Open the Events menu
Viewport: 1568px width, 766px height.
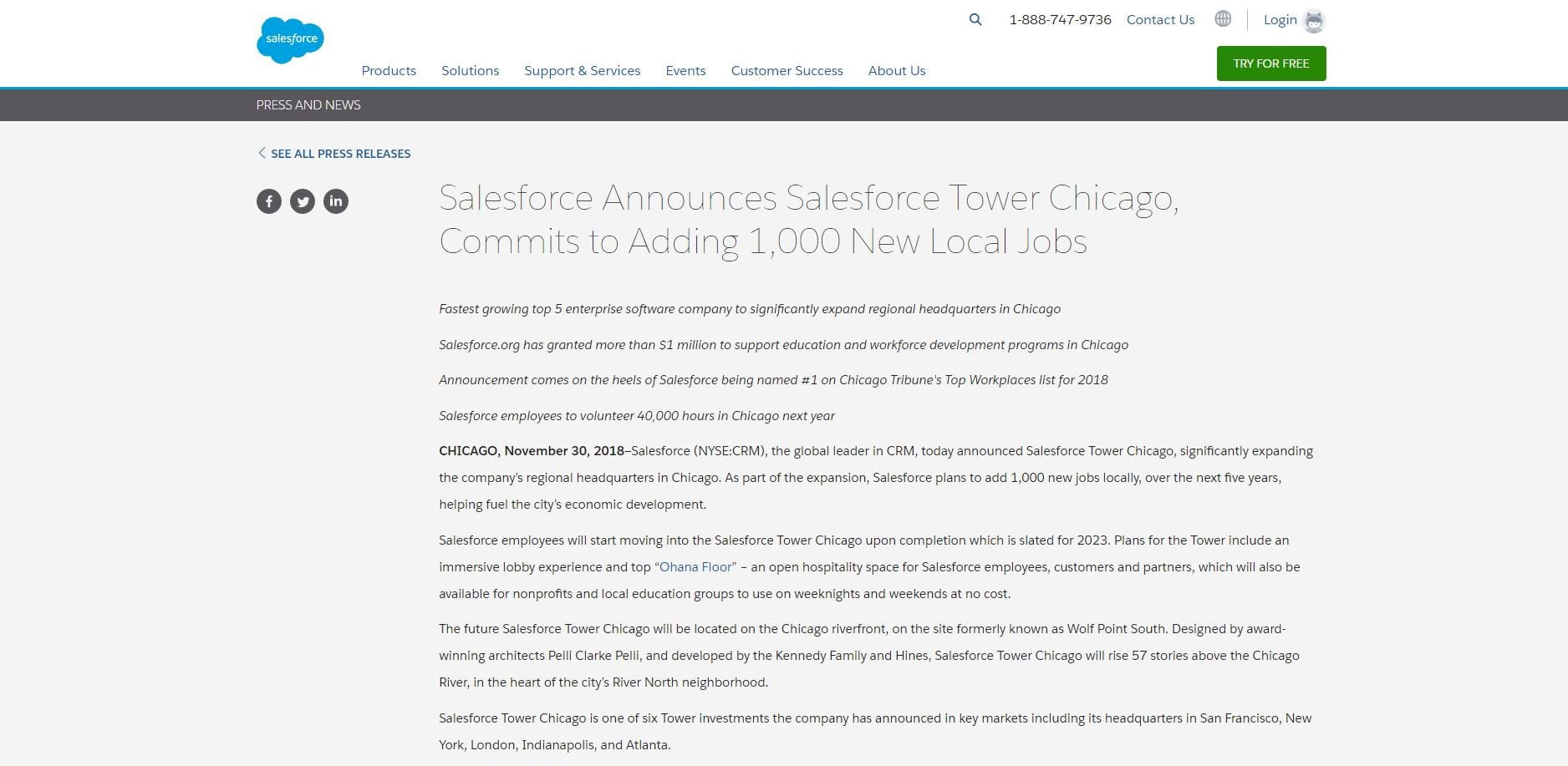point(686,71)
